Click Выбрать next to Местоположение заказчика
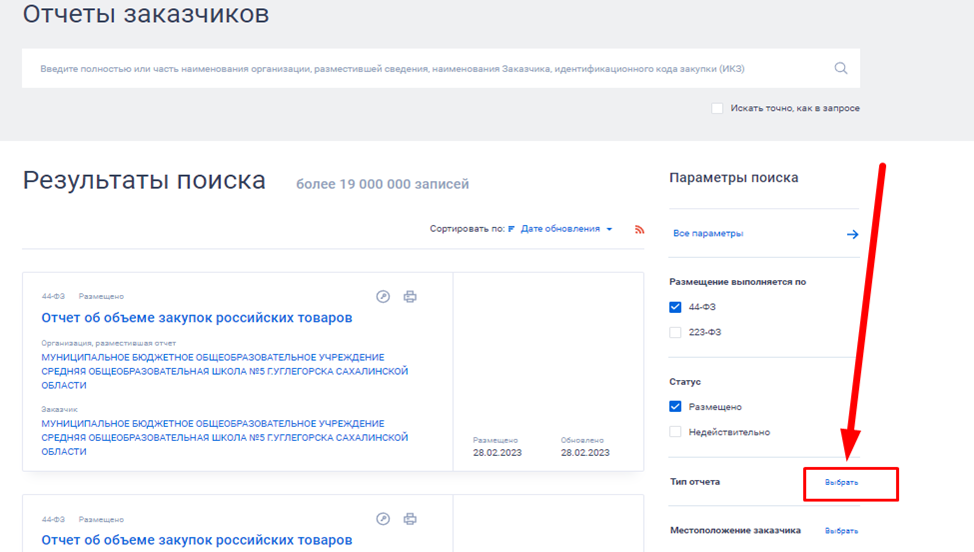 tap(841, 531)
